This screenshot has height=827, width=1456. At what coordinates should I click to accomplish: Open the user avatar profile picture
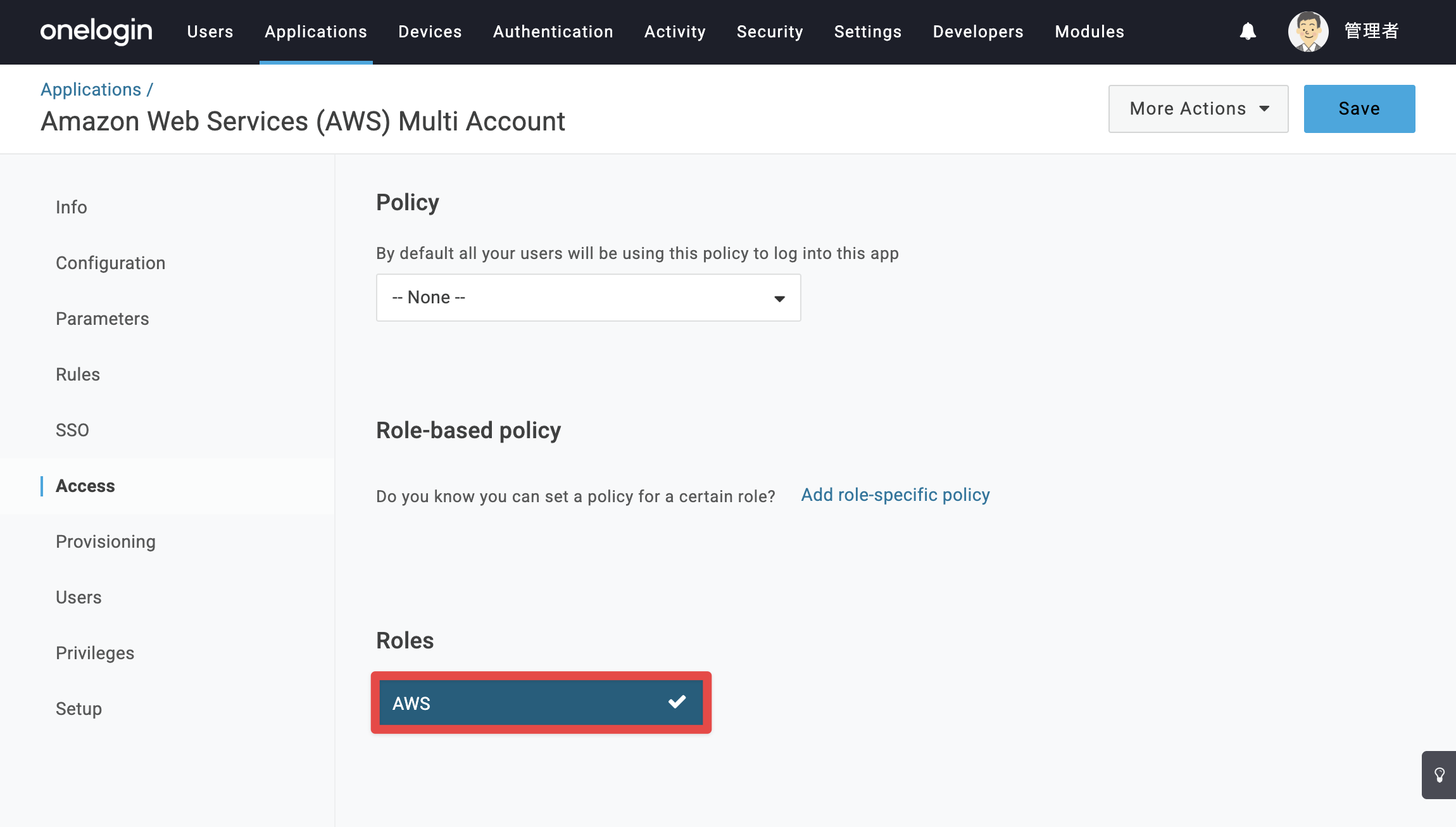coord(1308,31)
